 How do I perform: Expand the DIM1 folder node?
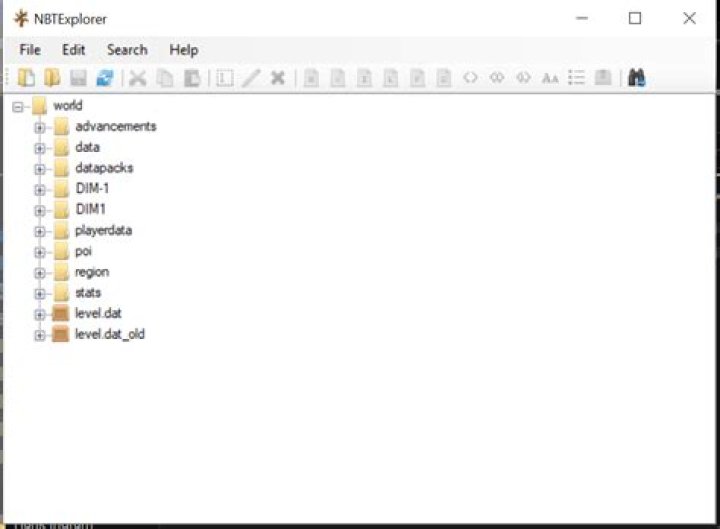(x=39, y=211)
